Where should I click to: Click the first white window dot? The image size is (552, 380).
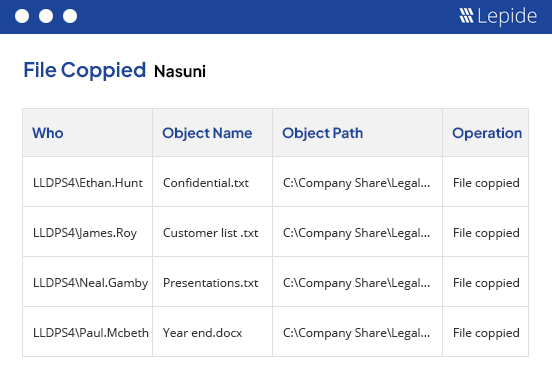(x=22, y=16)
